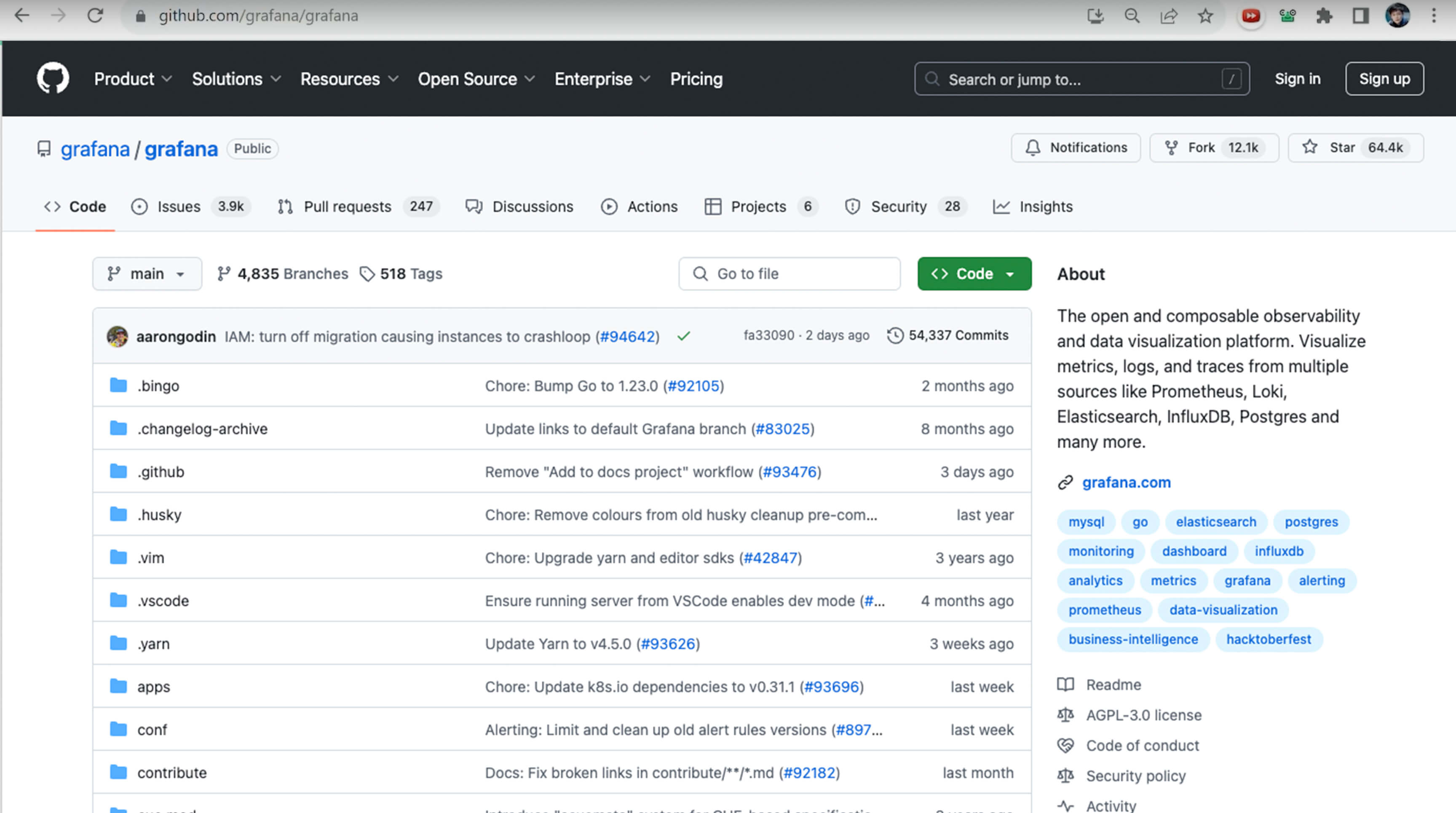
Task: Open the Pull requests tab
Action: [x=347, y=207]
